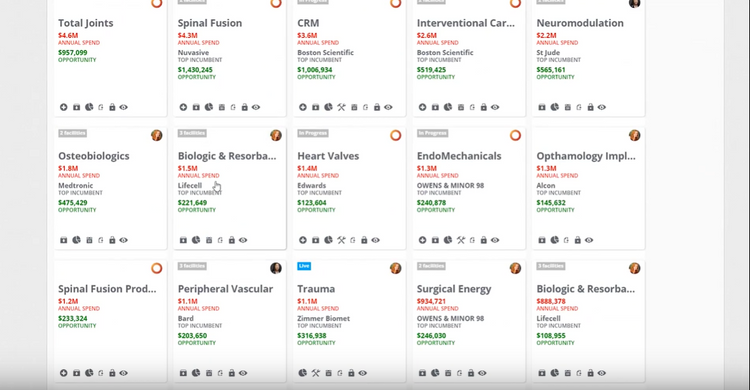
Task: Click archive box icon on Surgical Energy card
Action: pos(422,373)
